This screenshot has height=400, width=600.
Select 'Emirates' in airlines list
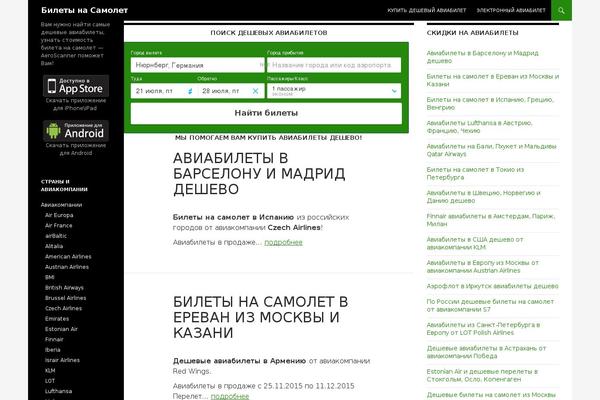[57, 318]
